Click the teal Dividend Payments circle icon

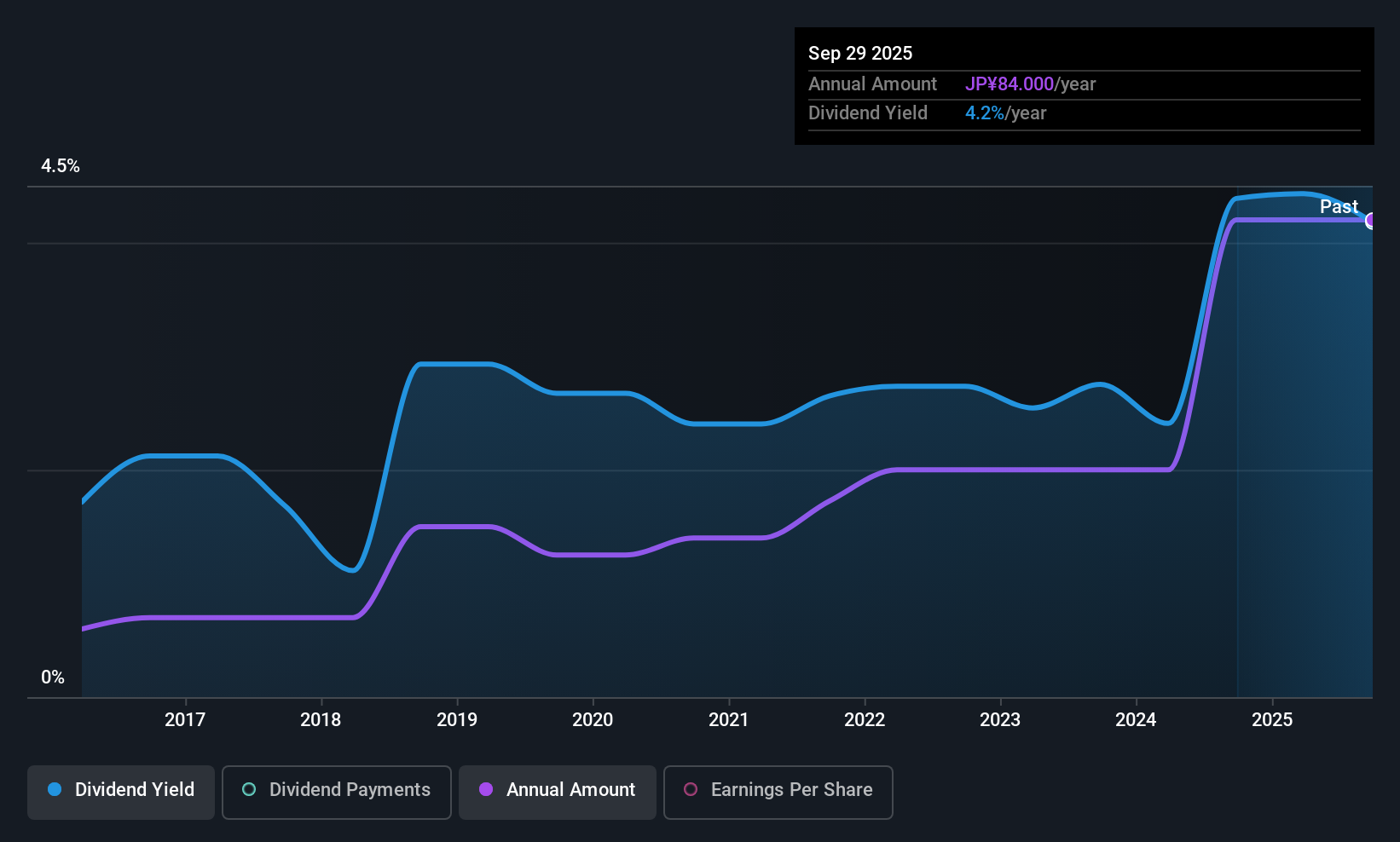(x=248, y=790)
